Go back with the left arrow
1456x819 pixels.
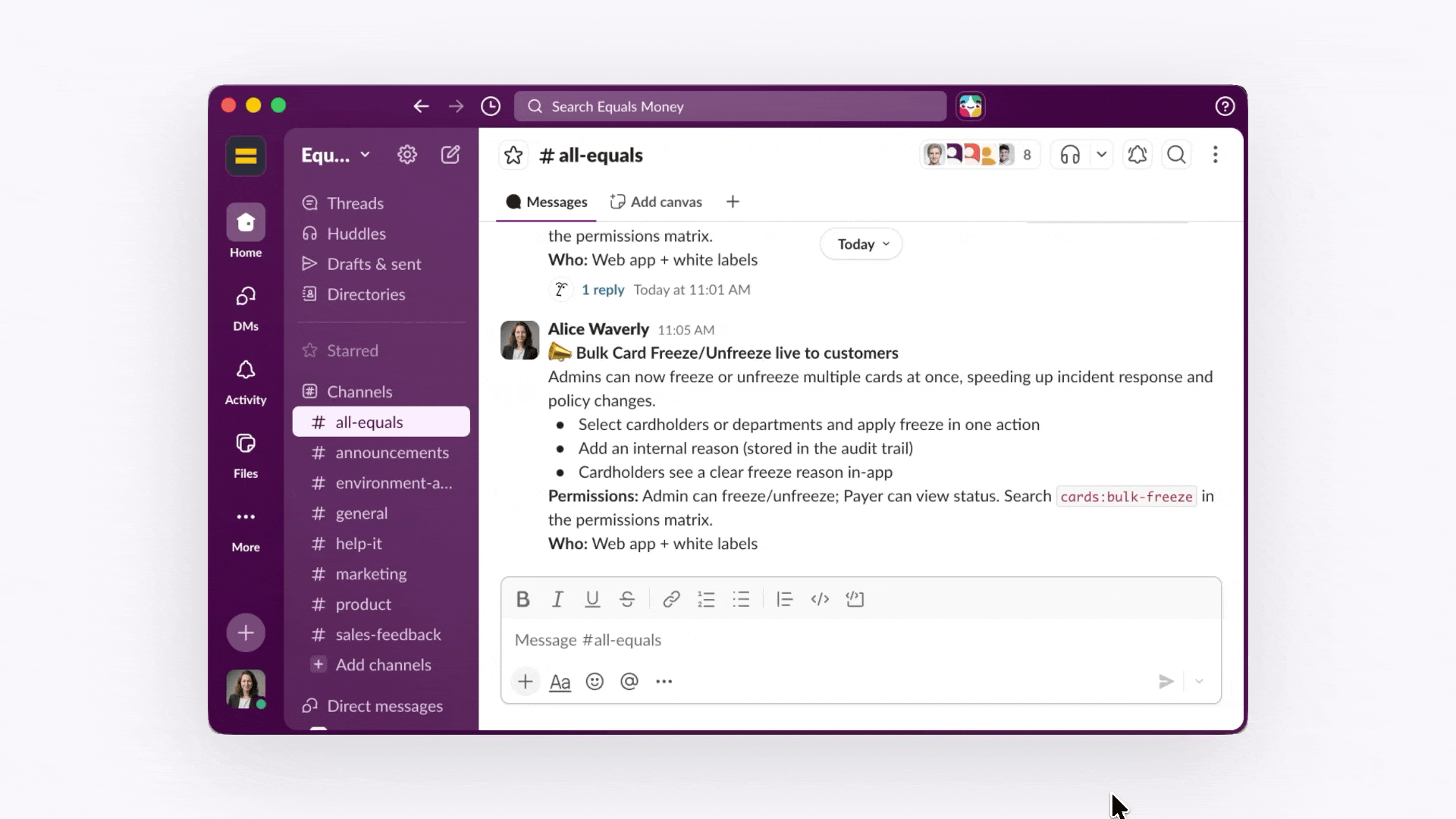[x=421, y=106]
